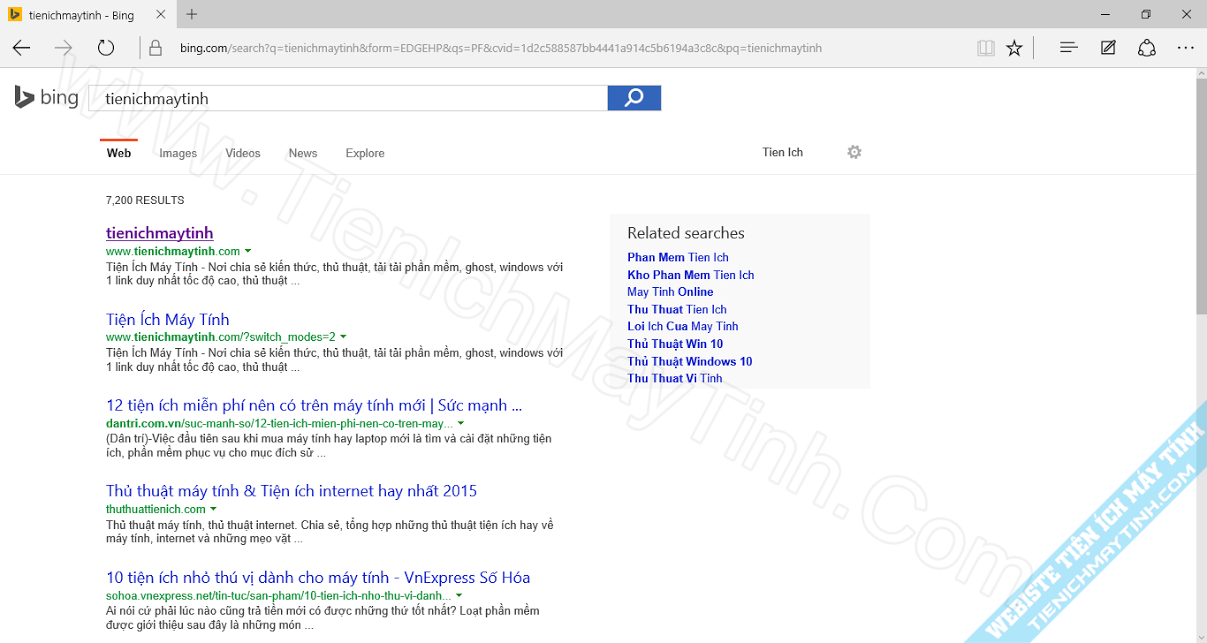Click the forward navigation arrow

coord(63,47)
